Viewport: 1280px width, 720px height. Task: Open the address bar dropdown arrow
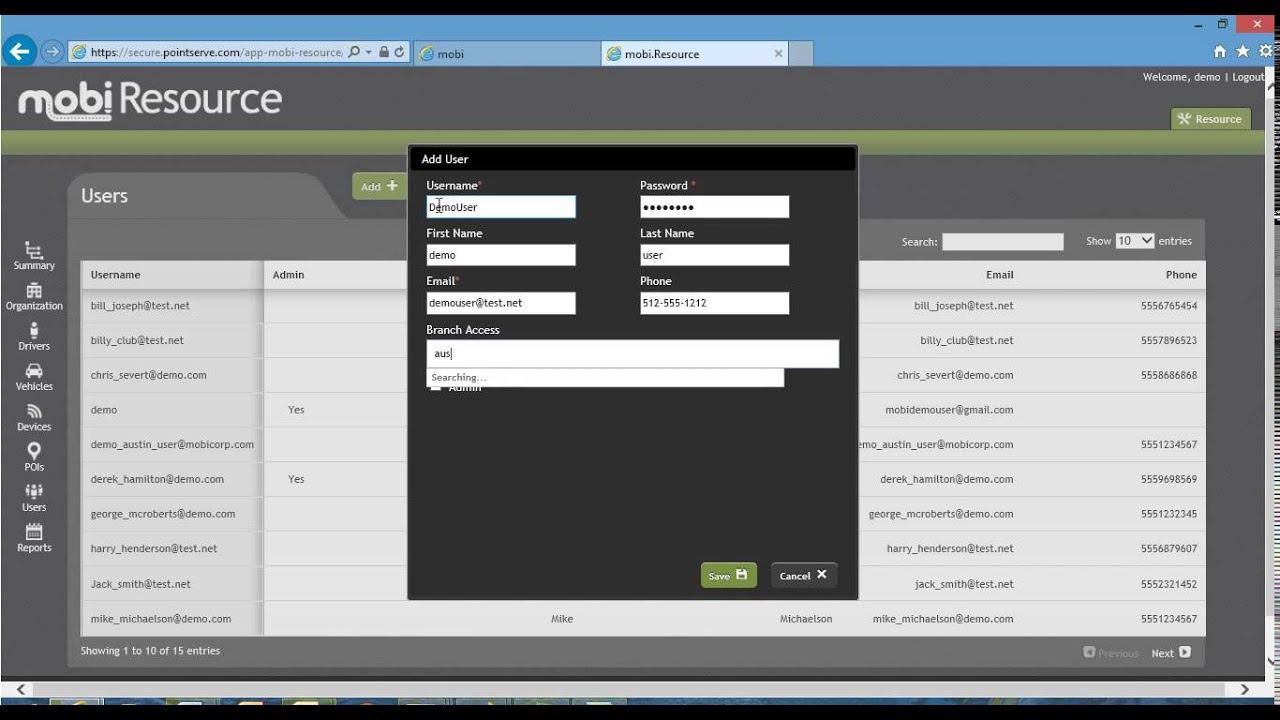pos(369,52)
